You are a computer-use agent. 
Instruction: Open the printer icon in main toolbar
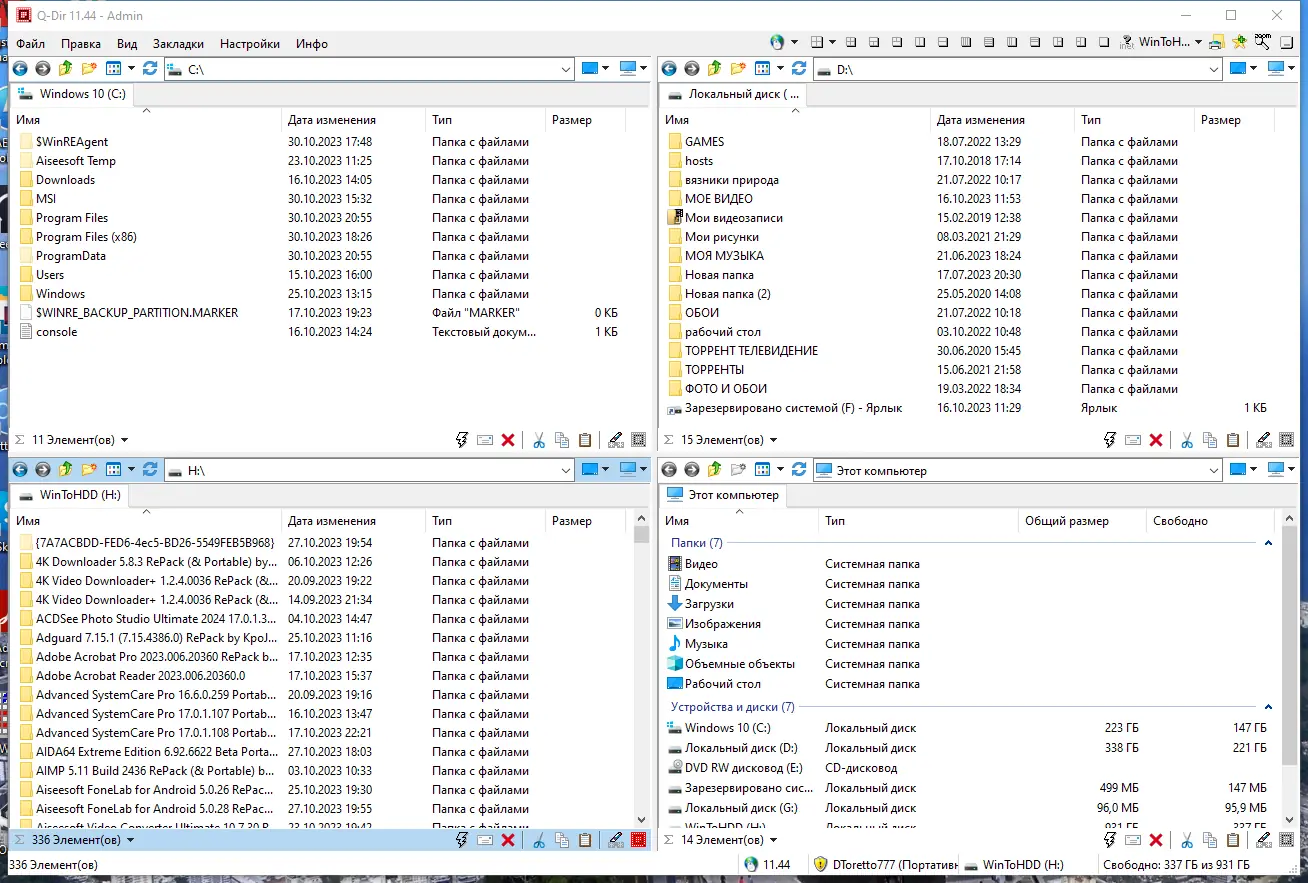pyautogui.click(x=1217, y=42)
